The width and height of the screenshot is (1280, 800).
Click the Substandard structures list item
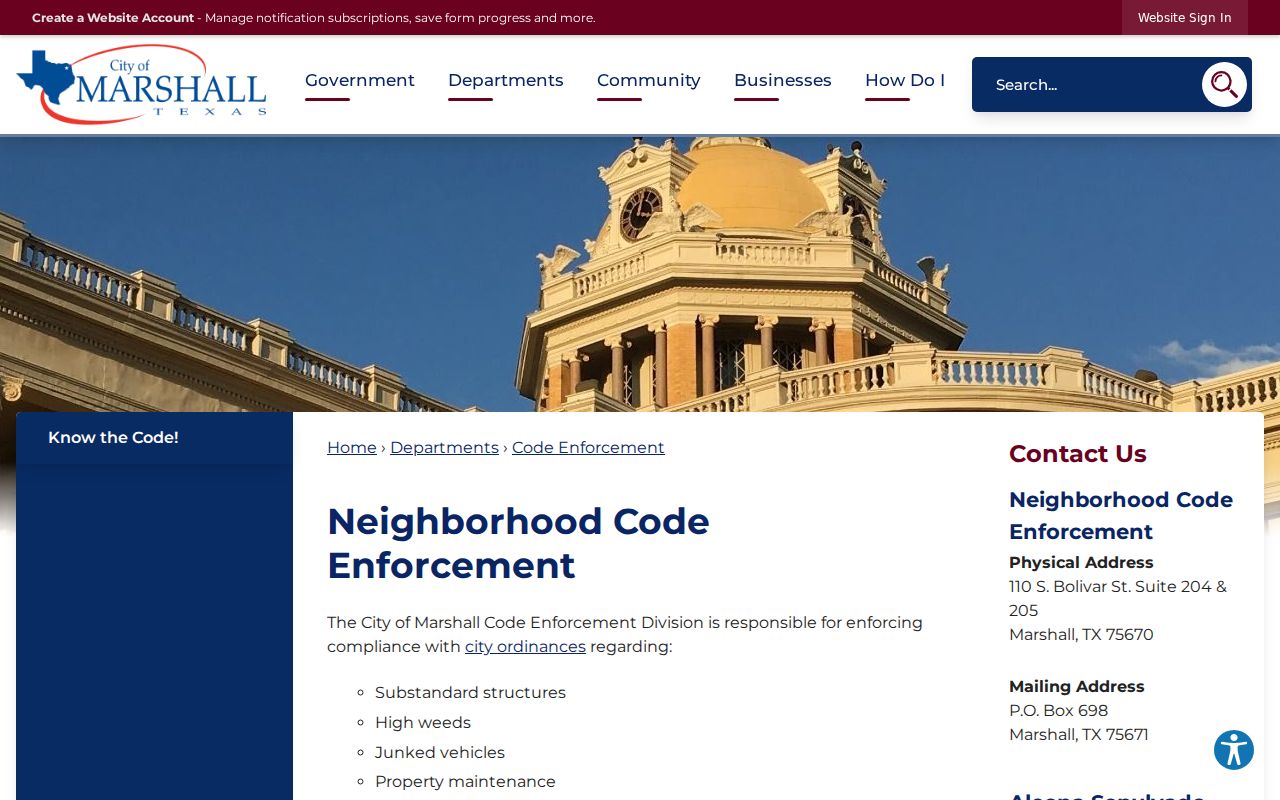[470, 693]
